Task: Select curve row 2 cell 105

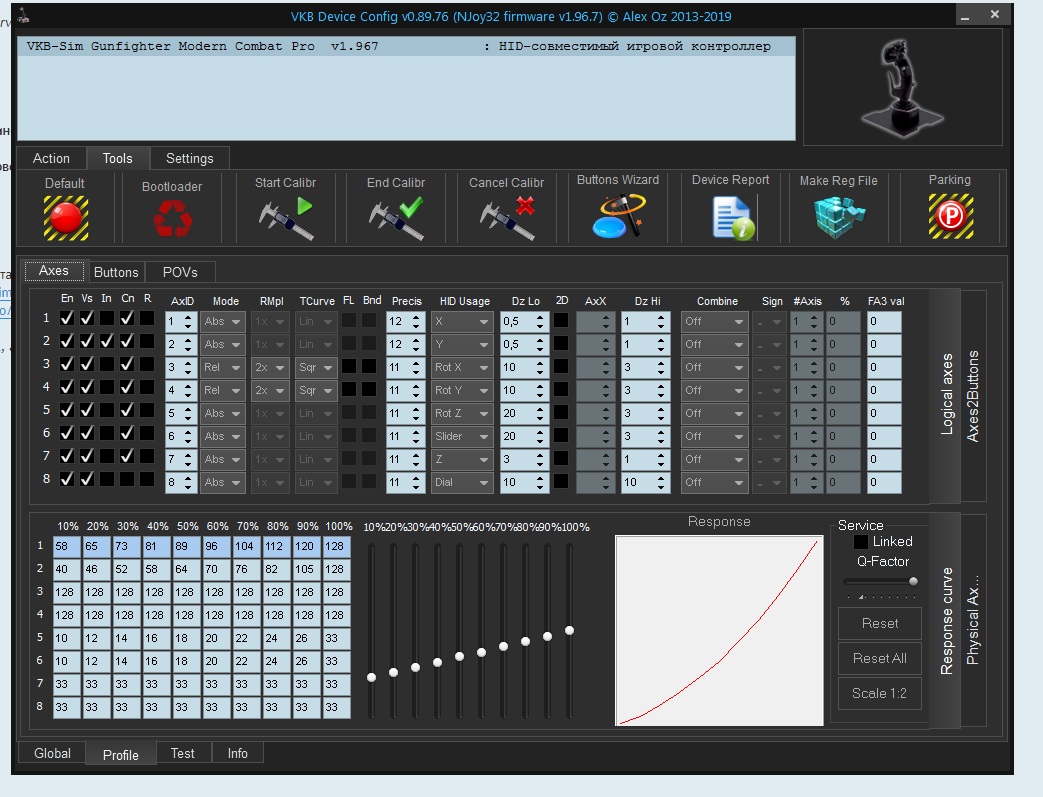Action: pyautogui.click(x=307, y=569)
